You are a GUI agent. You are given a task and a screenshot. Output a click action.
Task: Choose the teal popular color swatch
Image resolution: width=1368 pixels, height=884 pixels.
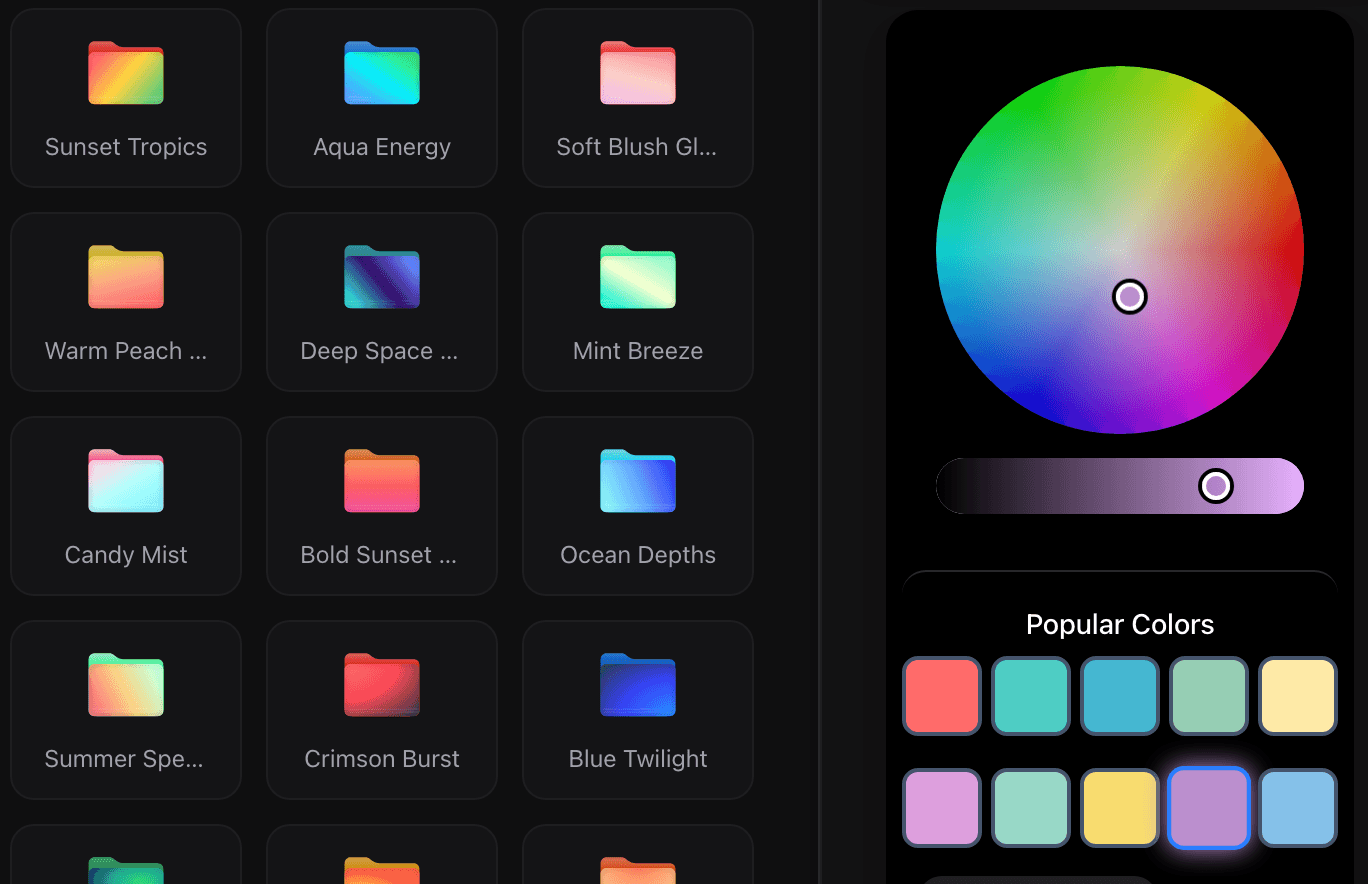click(x=1030, y=696)
